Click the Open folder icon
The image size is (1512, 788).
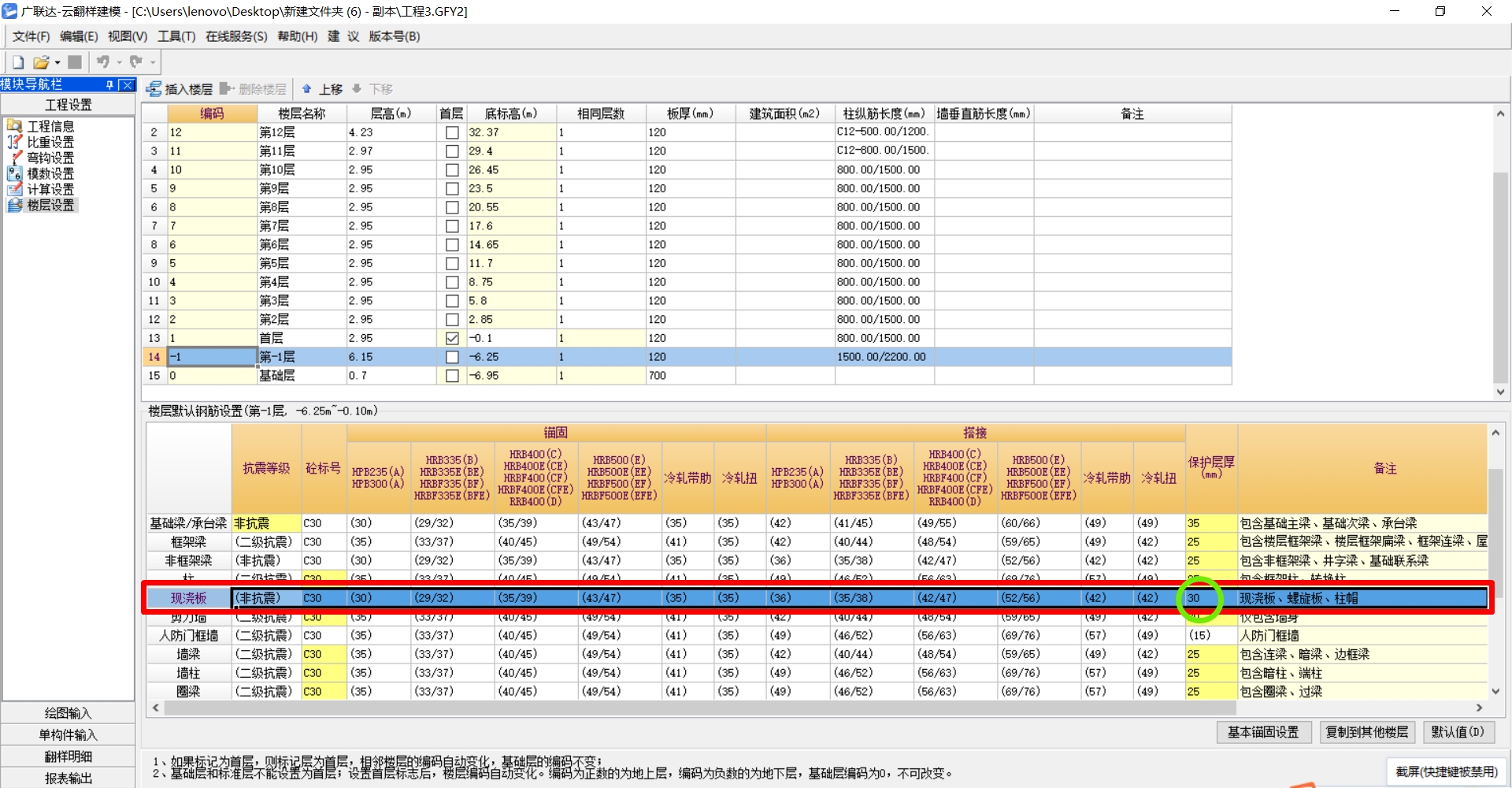tap(41, 62)
